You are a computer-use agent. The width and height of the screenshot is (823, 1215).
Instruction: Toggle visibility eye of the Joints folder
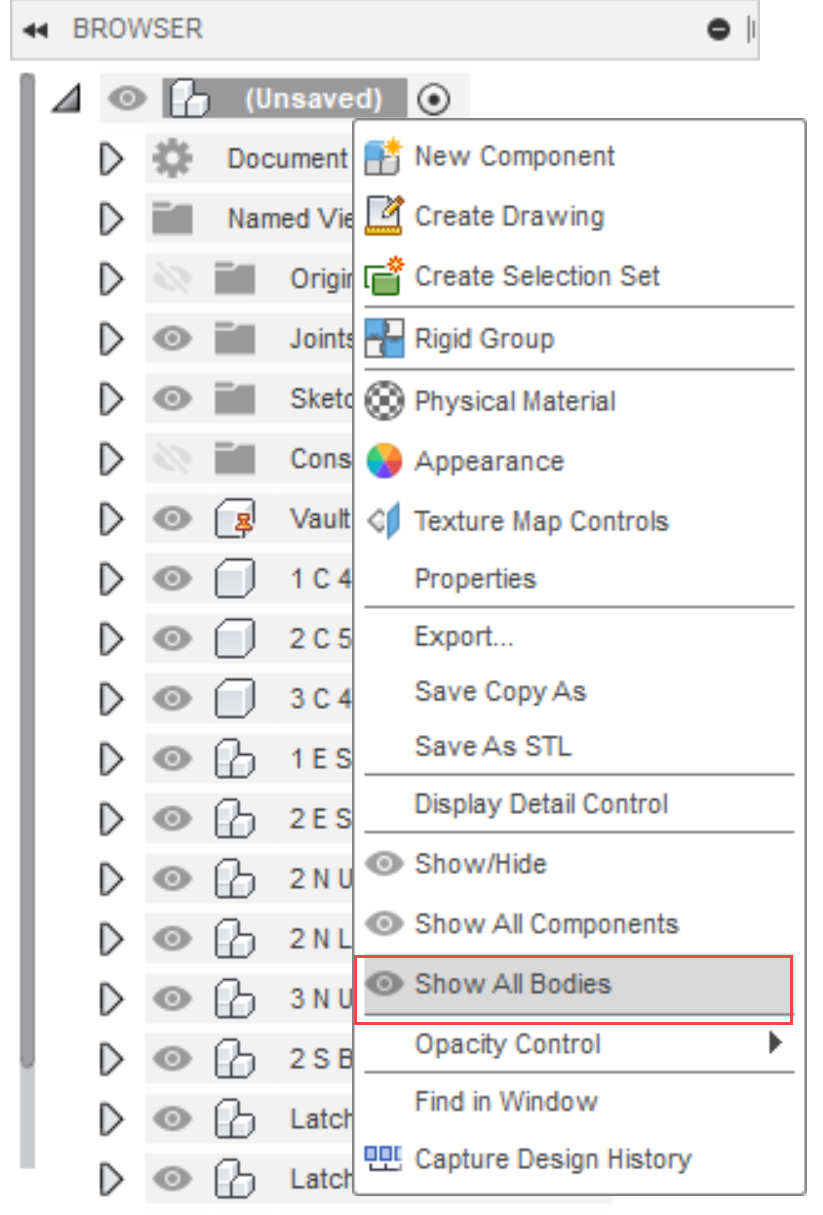(x=171, y=339)
